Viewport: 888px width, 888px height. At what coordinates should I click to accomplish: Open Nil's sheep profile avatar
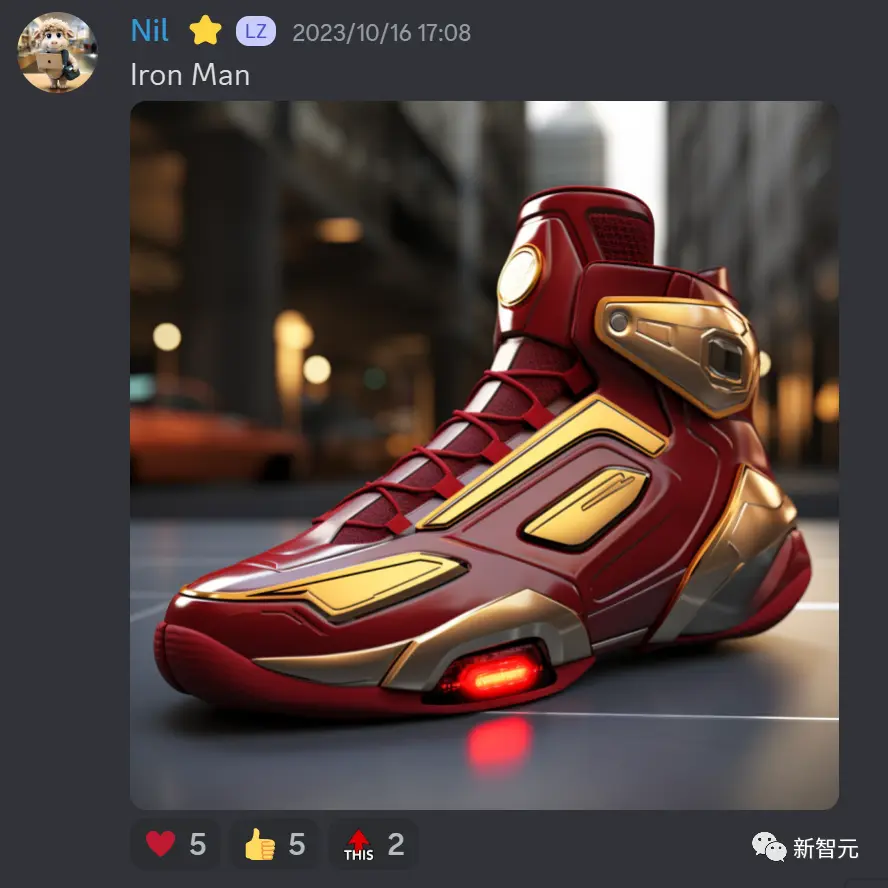(57, 52)
